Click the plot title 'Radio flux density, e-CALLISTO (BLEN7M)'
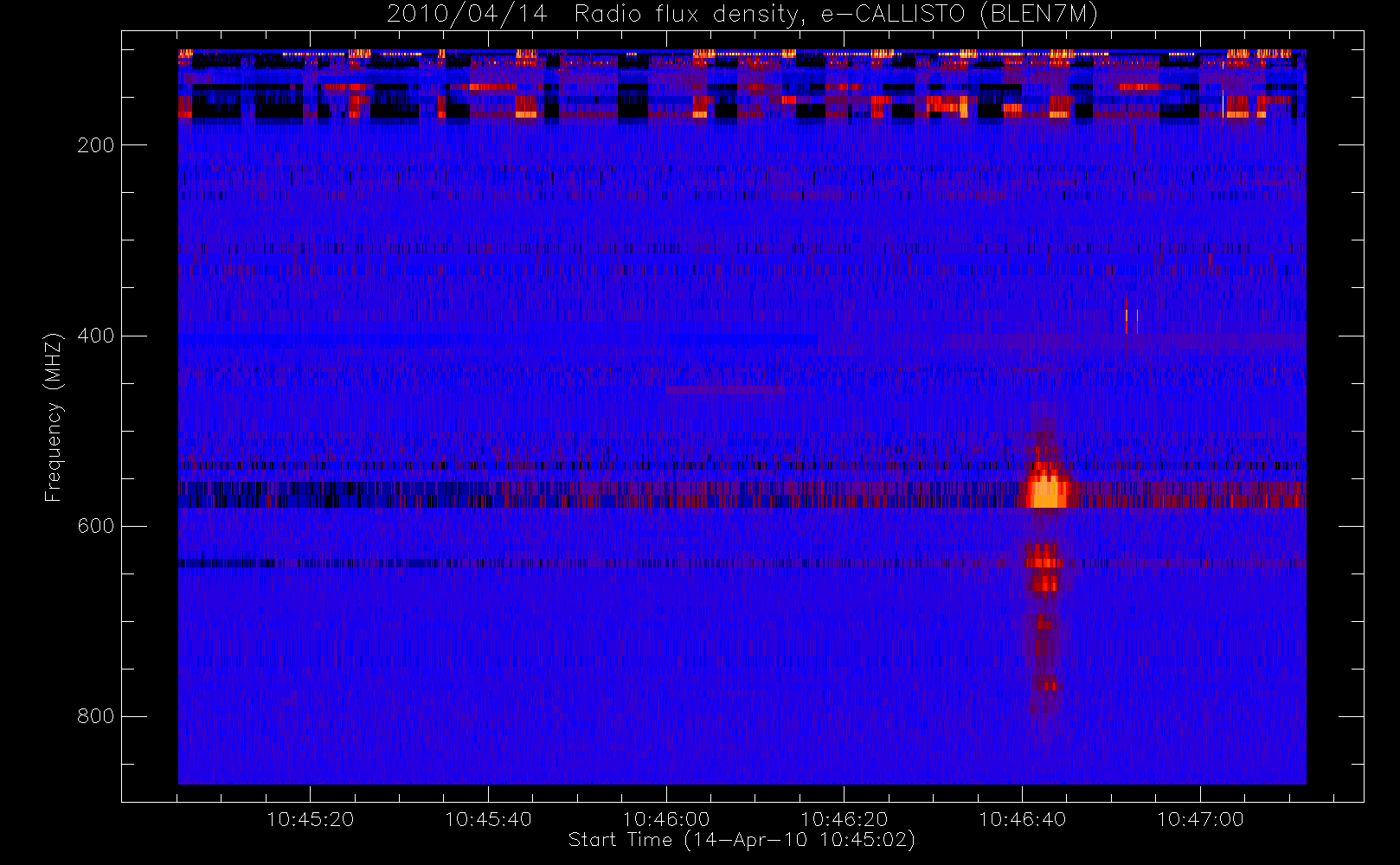The width and height of the screenshot is (1400, 865). [x=836, y=14]
